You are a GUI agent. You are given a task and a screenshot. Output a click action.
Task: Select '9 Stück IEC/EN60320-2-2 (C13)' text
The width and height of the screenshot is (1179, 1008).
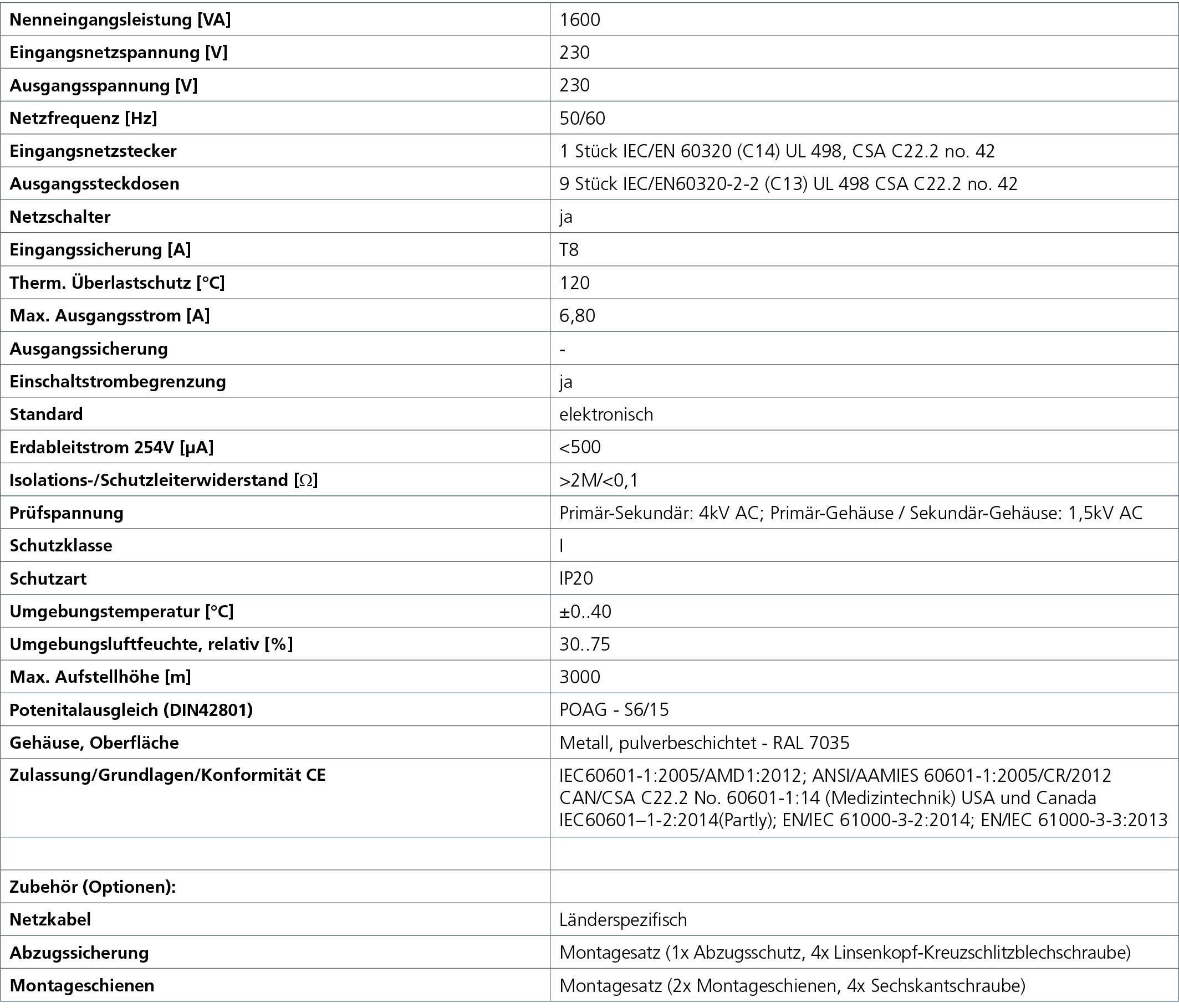tap(683, 184)
